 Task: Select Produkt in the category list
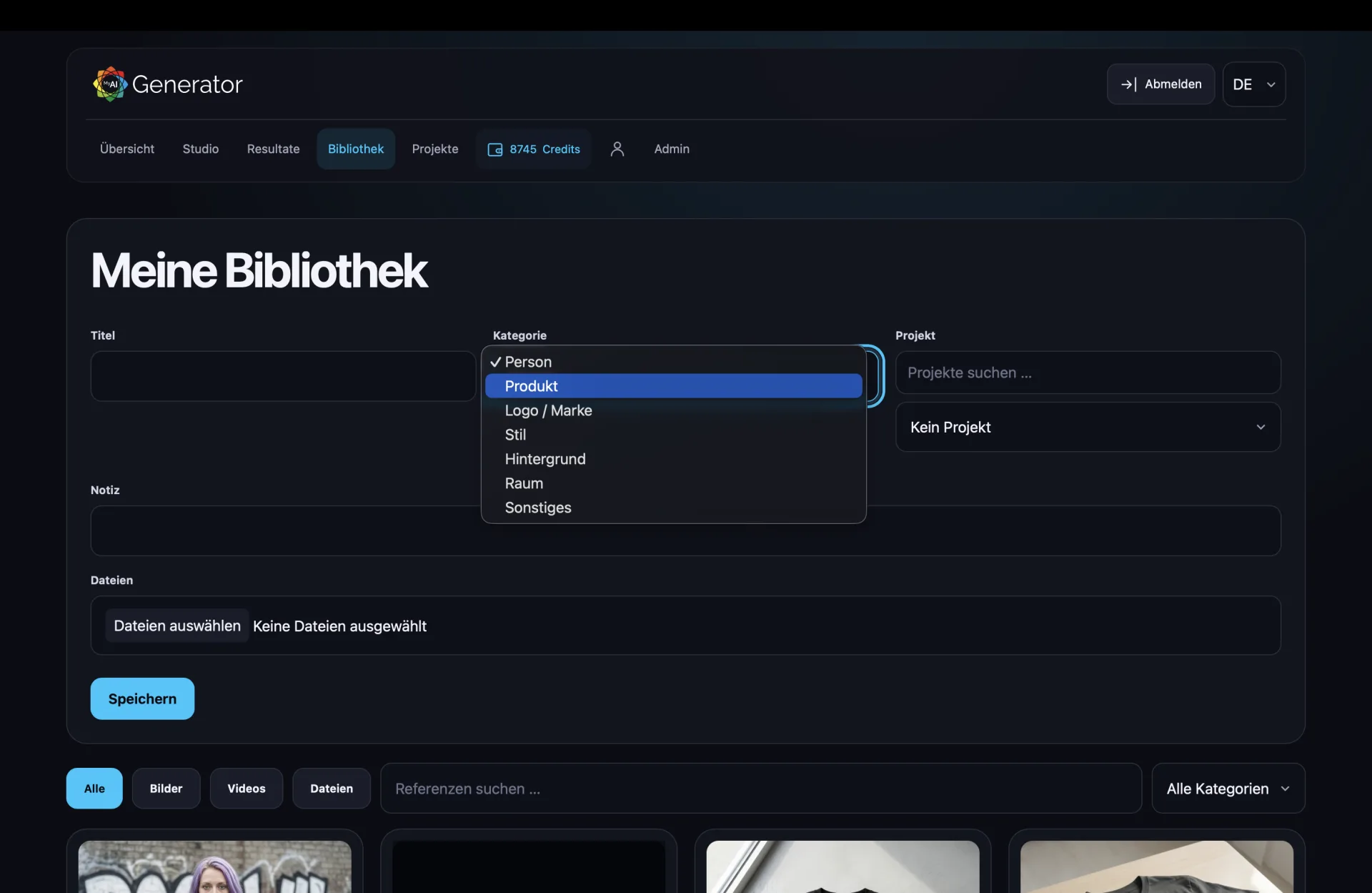click(x=674, y=386)
